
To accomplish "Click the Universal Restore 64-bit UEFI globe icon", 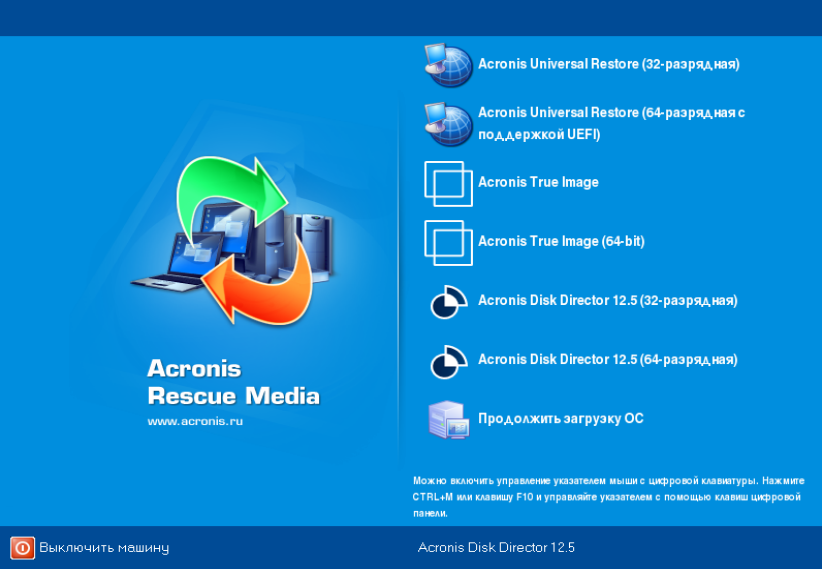I will point(448,124).
